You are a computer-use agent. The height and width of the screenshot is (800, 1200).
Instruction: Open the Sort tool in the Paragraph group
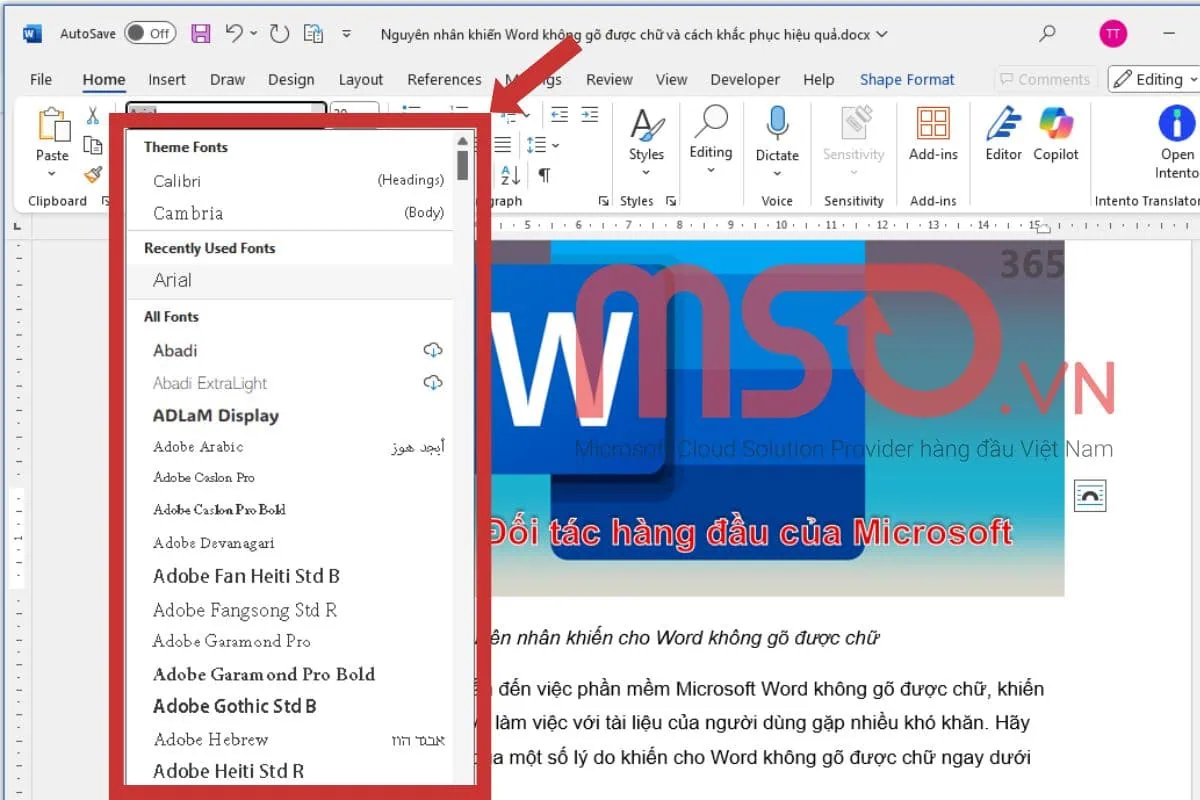[510, 176]
